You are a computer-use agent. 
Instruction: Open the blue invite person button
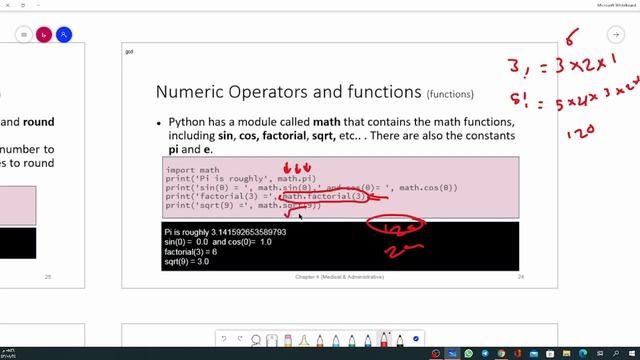(x=64, y=35)
